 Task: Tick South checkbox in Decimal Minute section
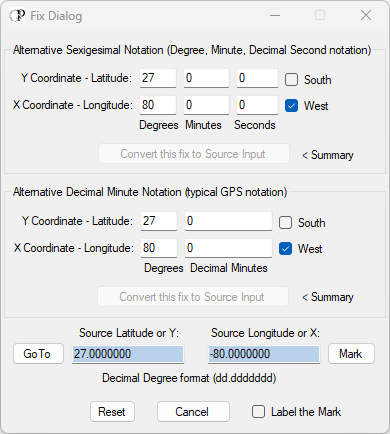285,223
